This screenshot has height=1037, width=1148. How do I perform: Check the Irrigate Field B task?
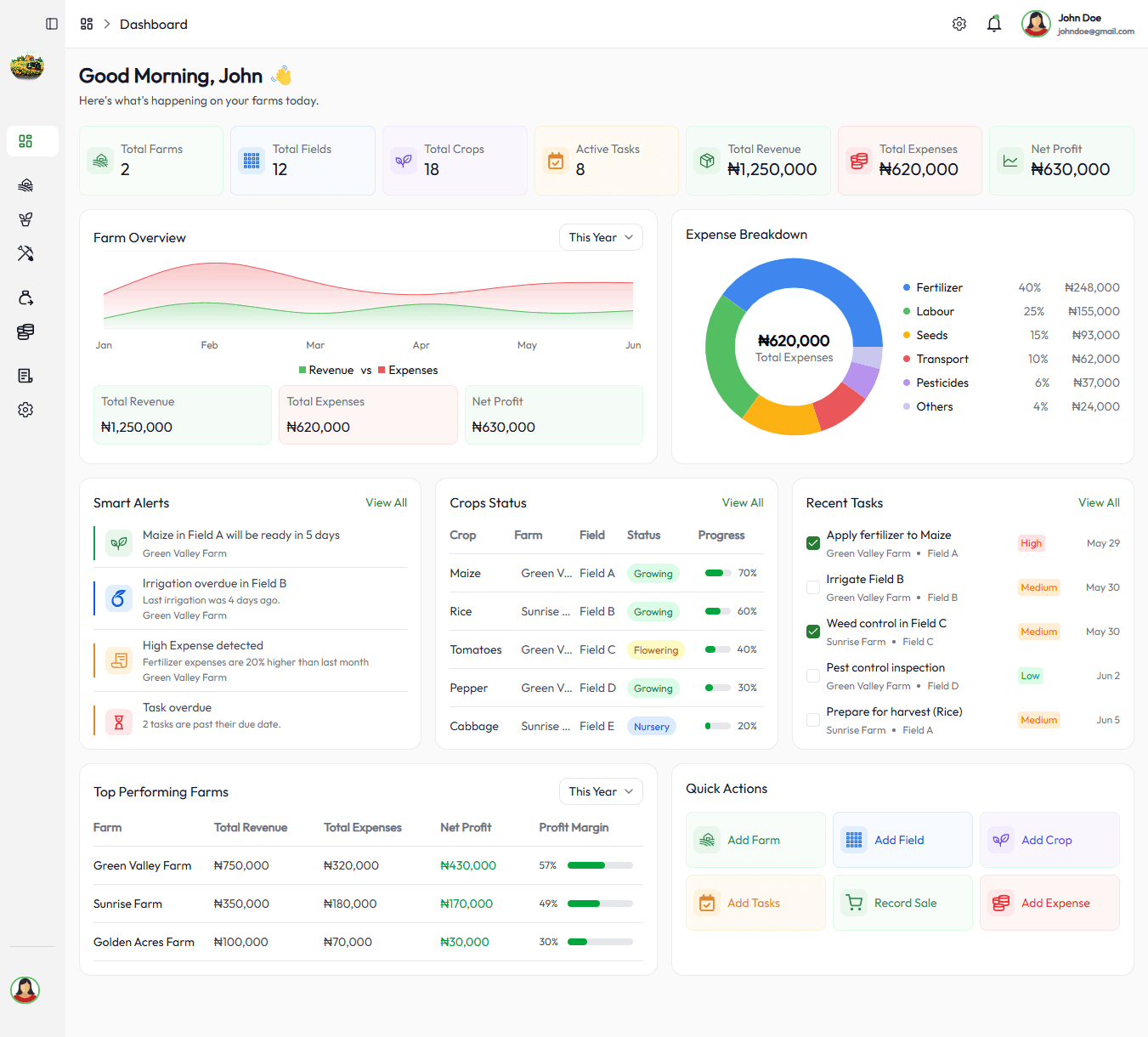tap(813, 587)
